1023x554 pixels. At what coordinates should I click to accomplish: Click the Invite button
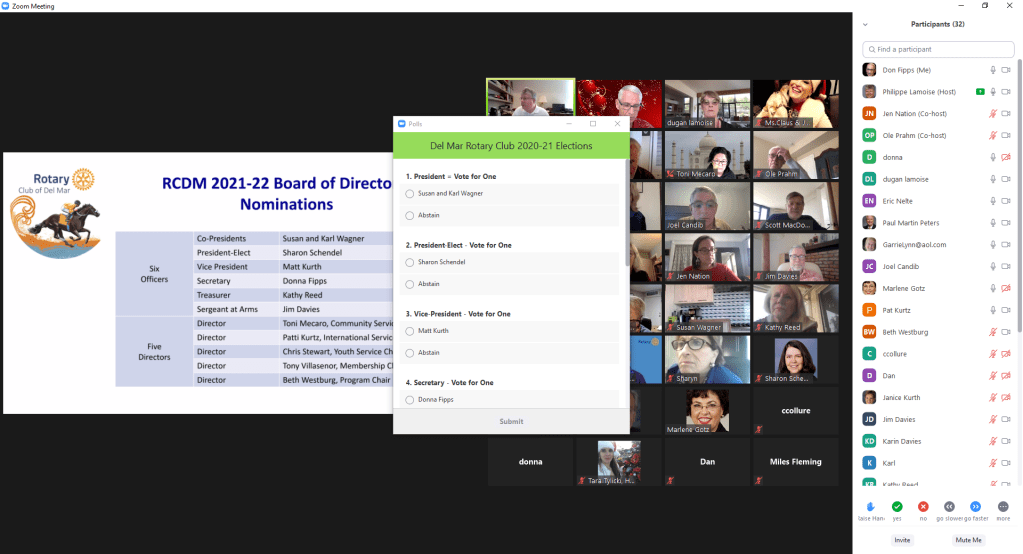902,540
